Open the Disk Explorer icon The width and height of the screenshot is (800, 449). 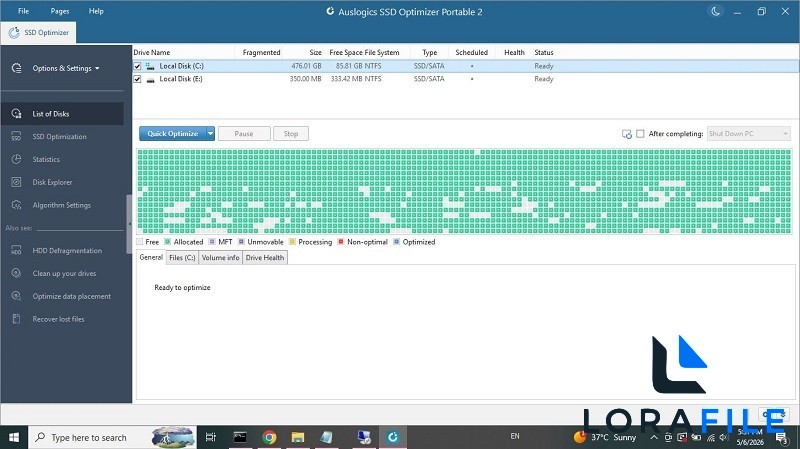(x=16, y=182)
